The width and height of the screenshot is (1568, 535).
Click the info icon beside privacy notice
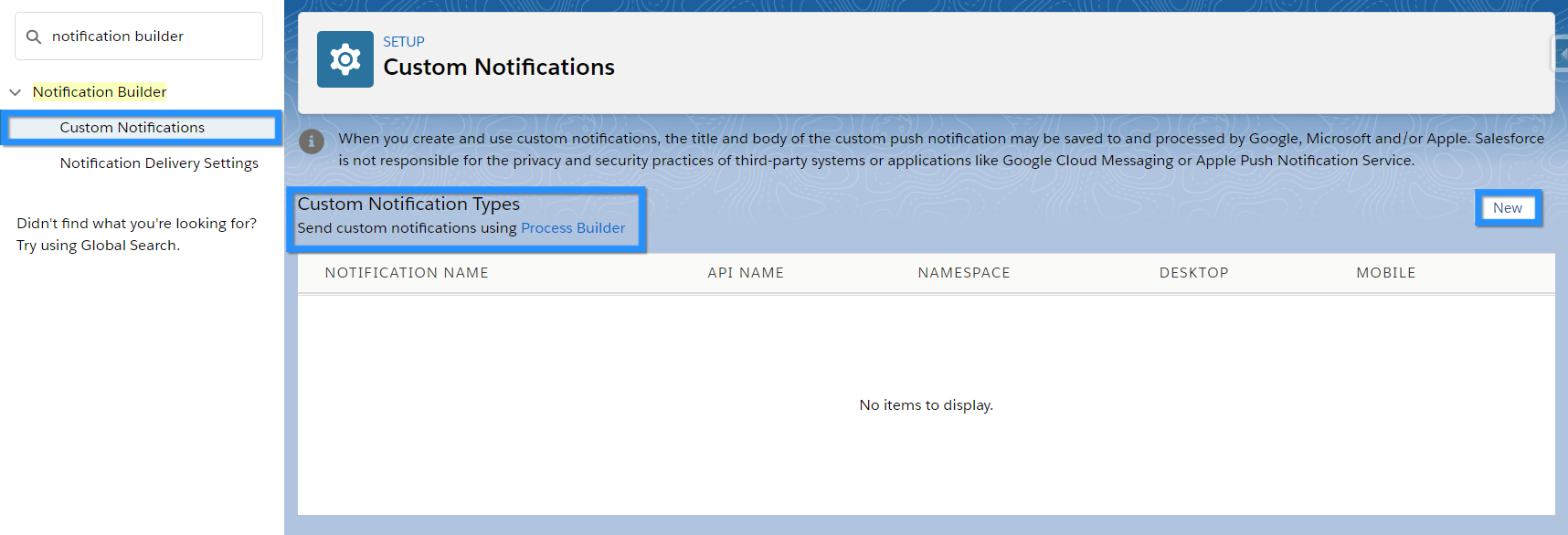point(312,142)
